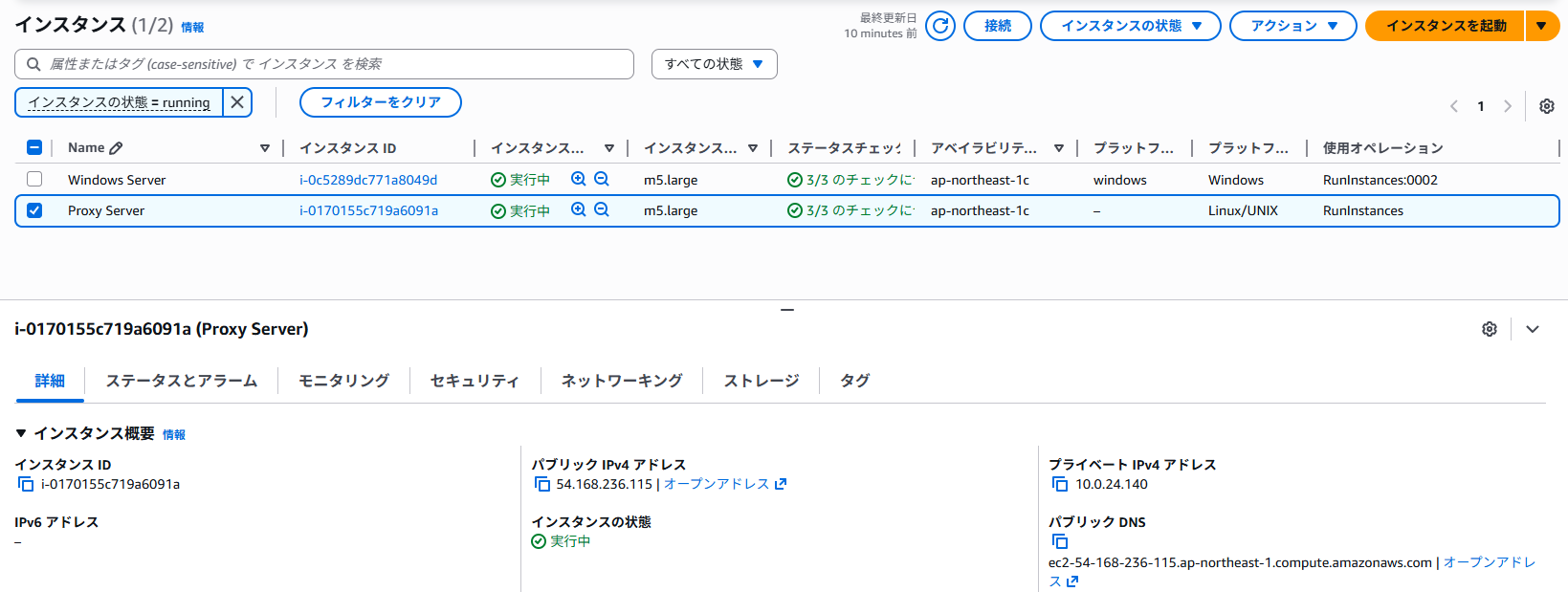Open instance link i-0c5289dc771a8049d
This screenshot has height=592, width=1568.
pos(368,180)
